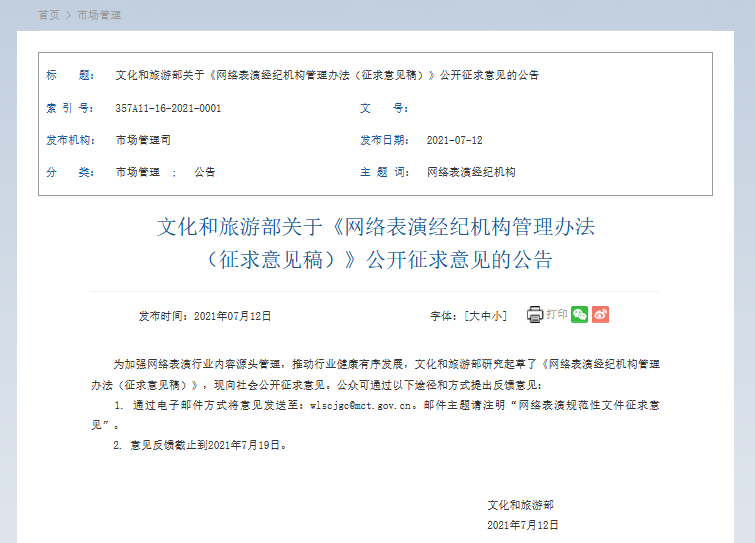Click the signed date 2021年7月12日
This screenshot has width=755, height=543.
522,525
